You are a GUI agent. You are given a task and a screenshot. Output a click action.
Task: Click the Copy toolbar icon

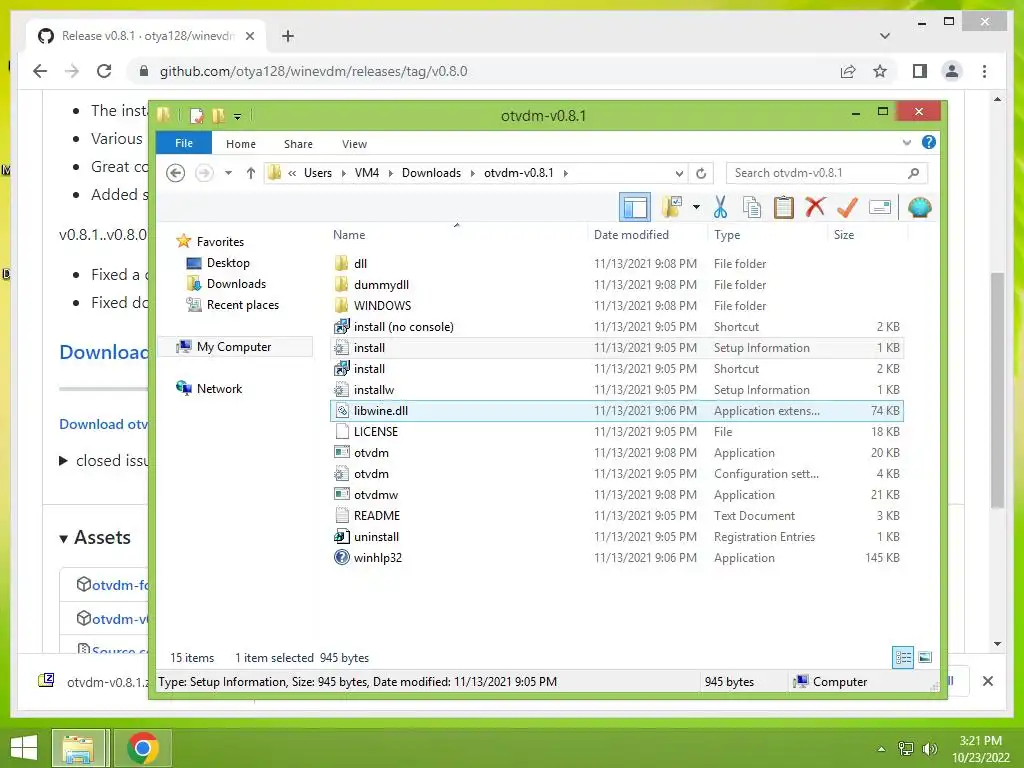coord(752,208)
